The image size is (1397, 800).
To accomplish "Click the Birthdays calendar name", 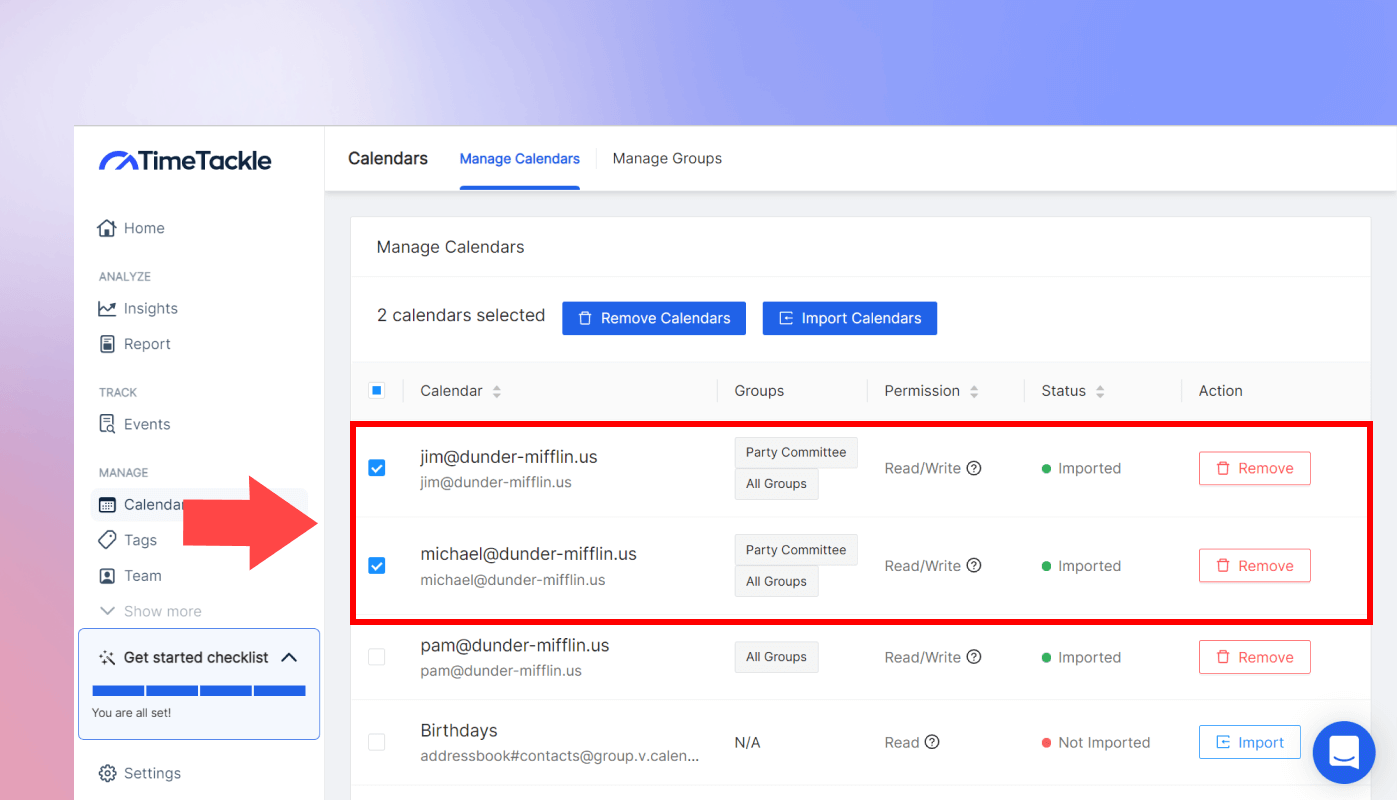I will click(459, 731).
